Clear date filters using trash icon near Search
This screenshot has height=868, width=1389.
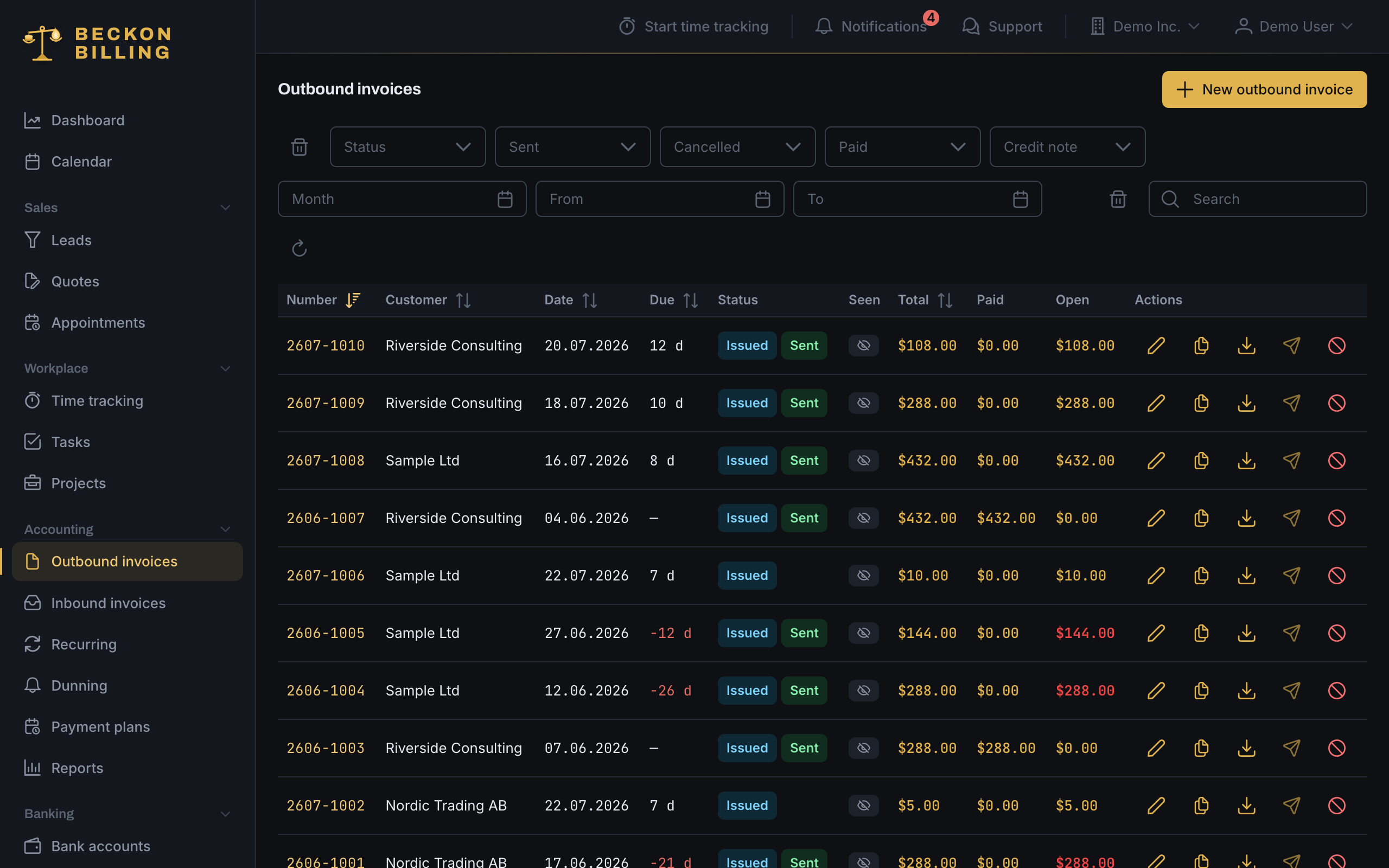point(1118,199)
